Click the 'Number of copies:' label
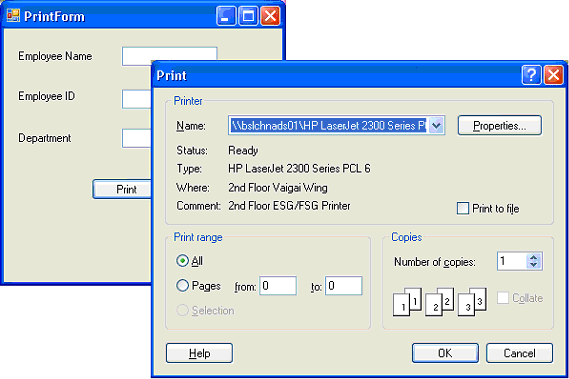Viewport: 569px width, 379px height. (435, 262)
